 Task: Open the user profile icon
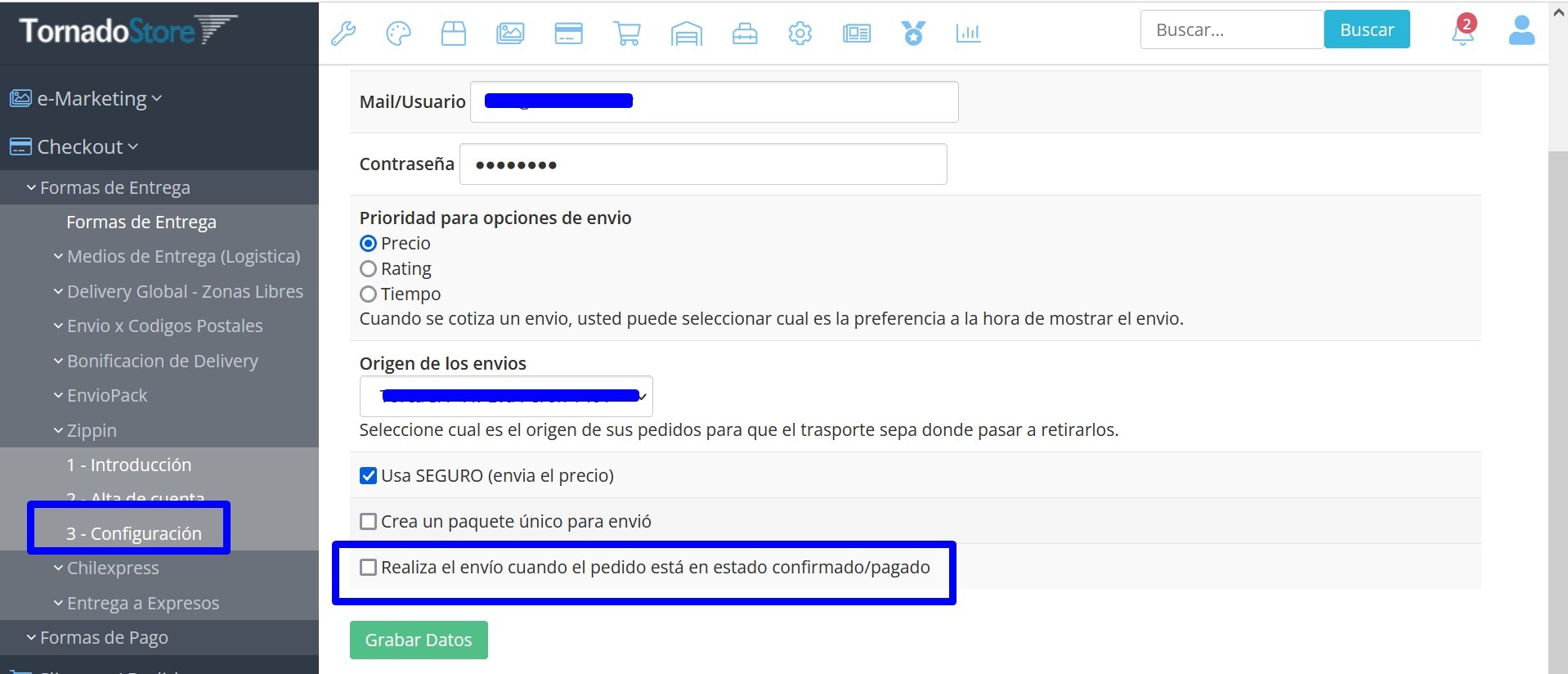click(1521, 30)
